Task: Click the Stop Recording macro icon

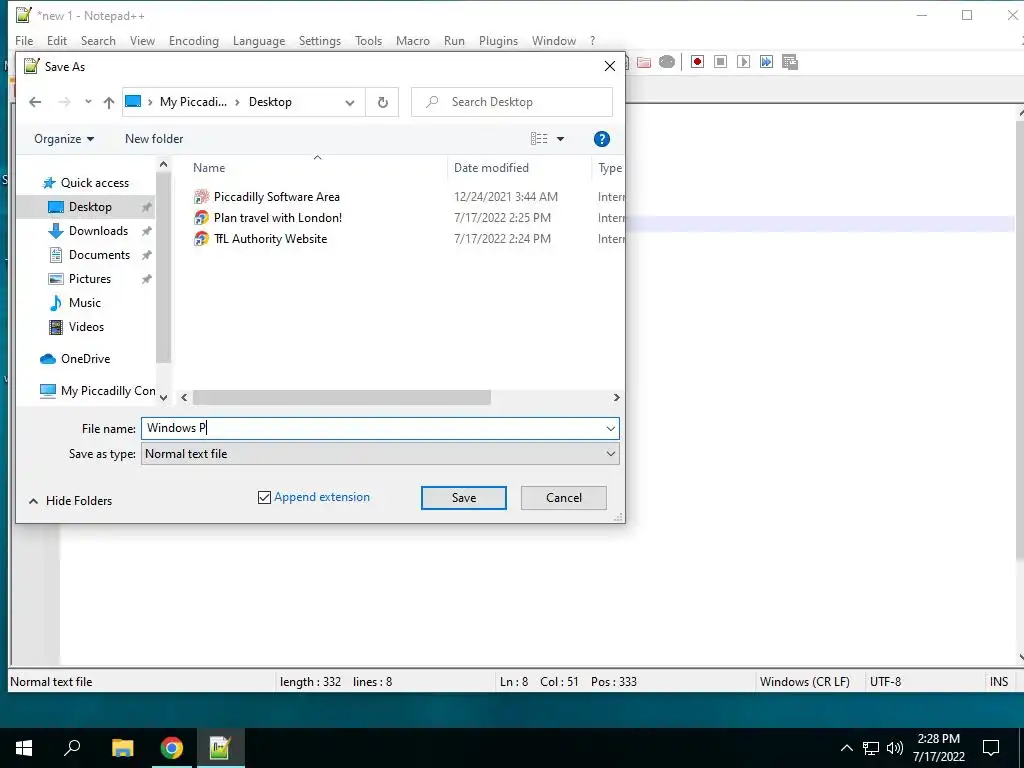Action: pos(720,62)
